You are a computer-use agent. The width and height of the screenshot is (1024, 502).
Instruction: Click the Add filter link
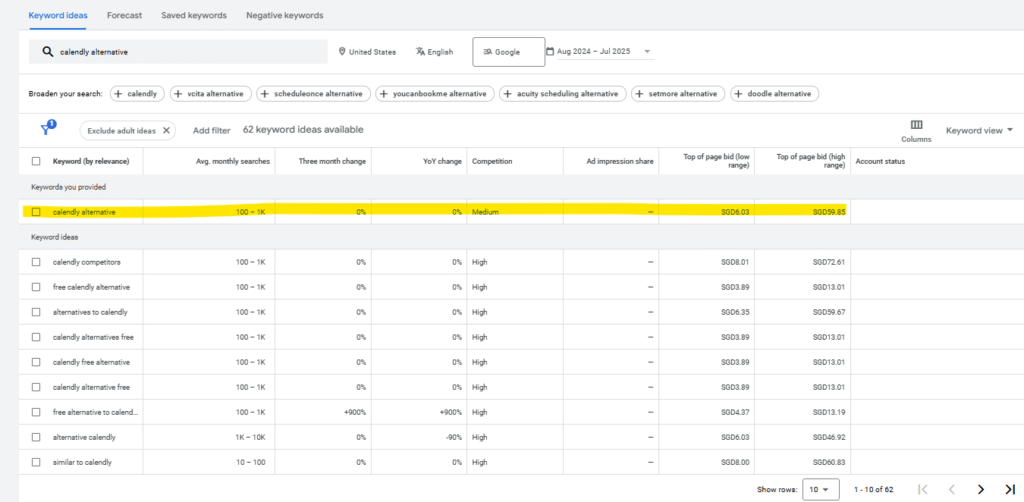211,130
